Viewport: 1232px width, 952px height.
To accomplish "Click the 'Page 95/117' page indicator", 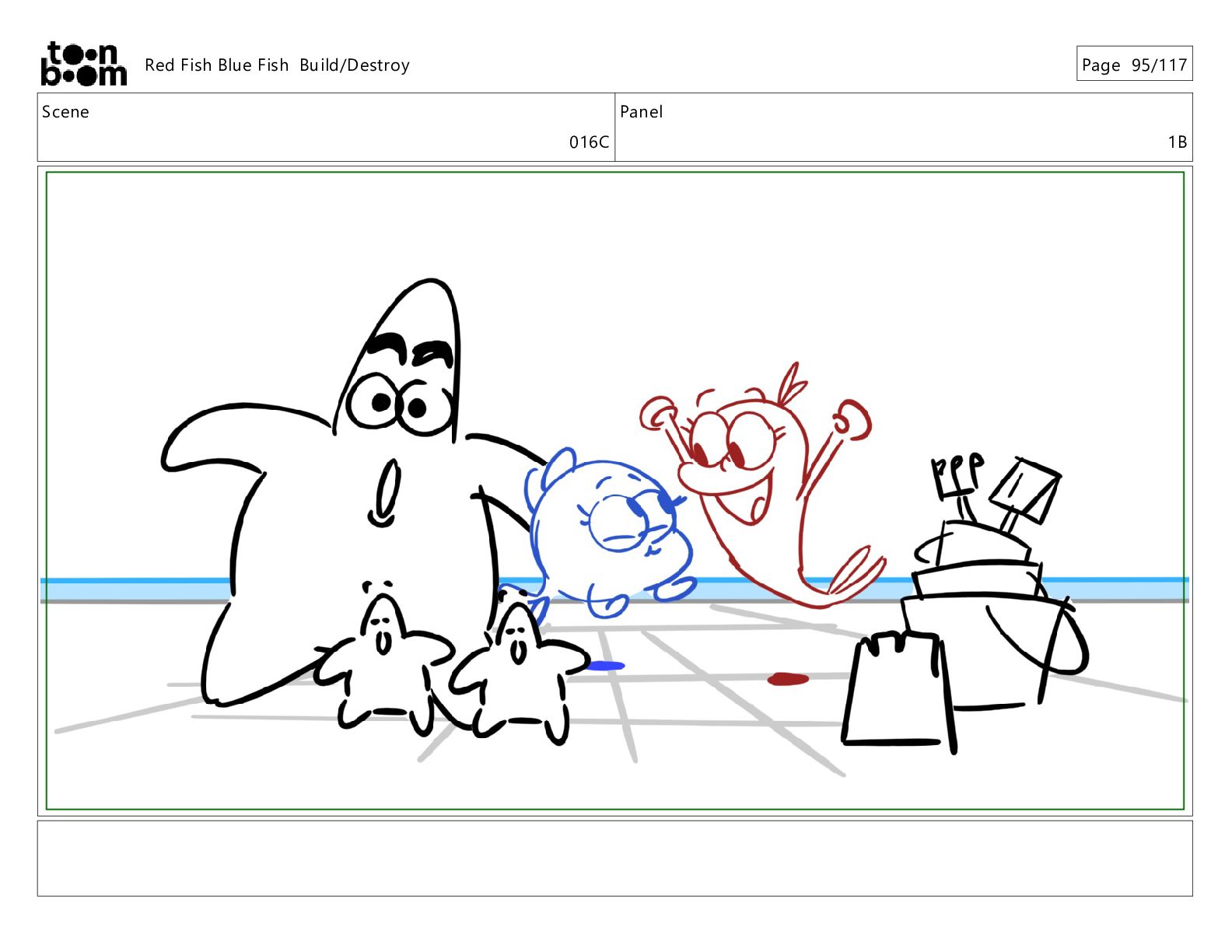I will [1134, 65].
